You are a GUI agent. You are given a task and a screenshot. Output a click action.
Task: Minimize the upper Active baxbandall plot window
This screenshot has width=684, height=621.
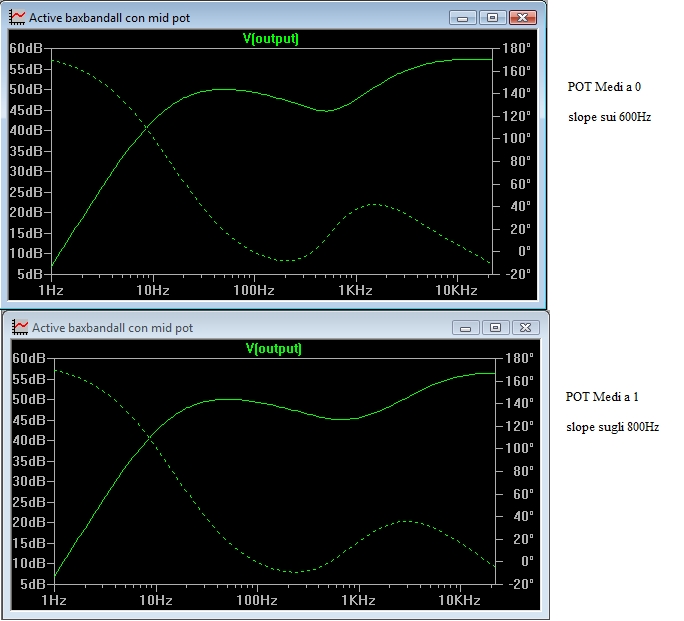(463, 17)
